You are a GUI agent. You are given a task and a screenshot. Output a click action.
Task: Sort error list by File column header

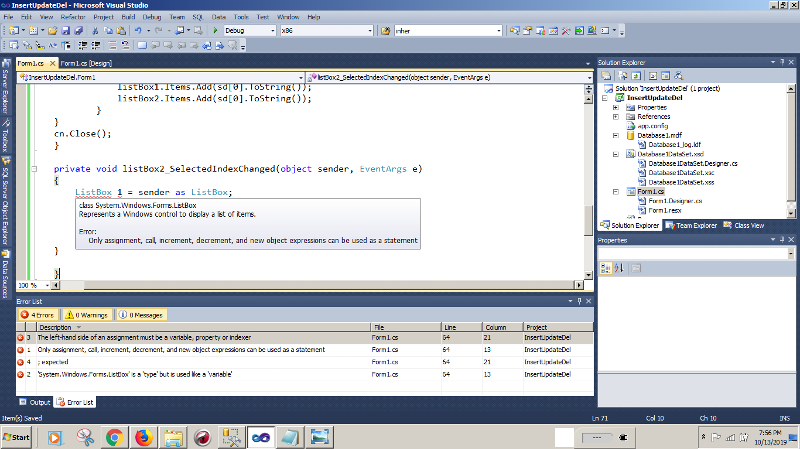click(406, 327)
